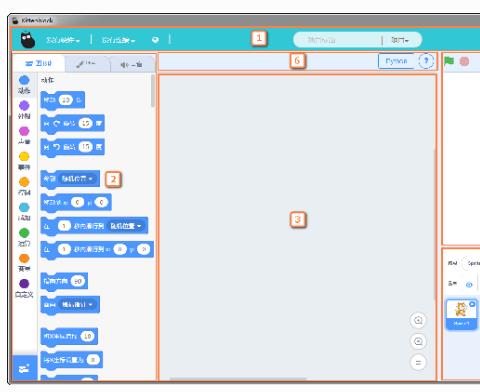Click the seconds value in glide-to-position block
The height and width of the screenshot is (392, 480).
click(64, 226)
